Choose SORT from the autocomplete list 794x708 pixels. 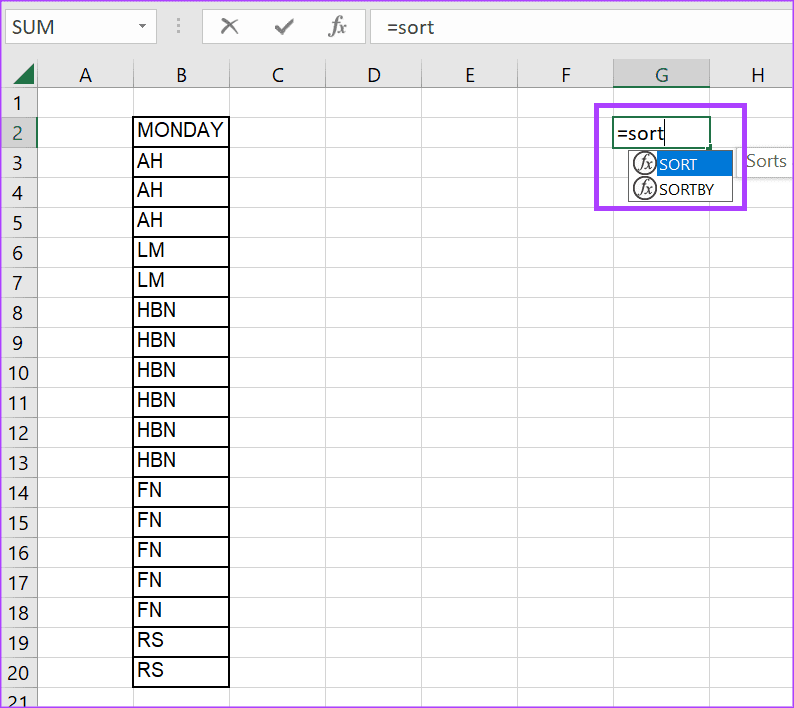click(678, 165)
